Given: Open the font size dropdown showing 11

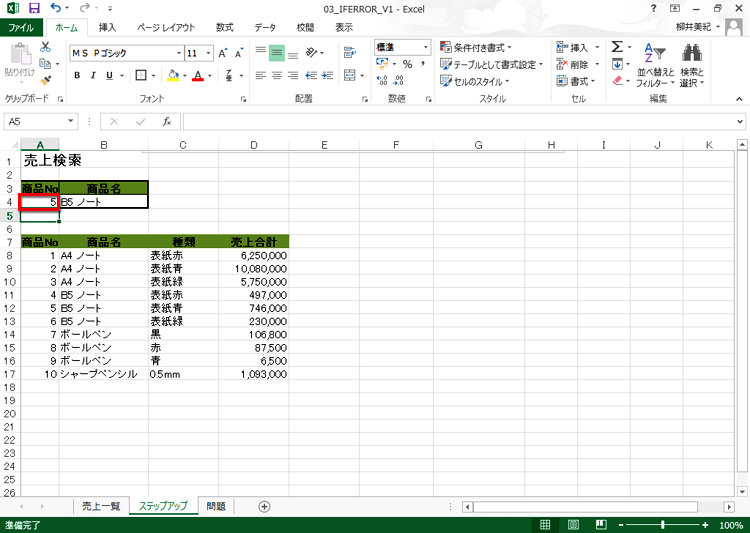Looking at the screenshot, I should point(209,53).
